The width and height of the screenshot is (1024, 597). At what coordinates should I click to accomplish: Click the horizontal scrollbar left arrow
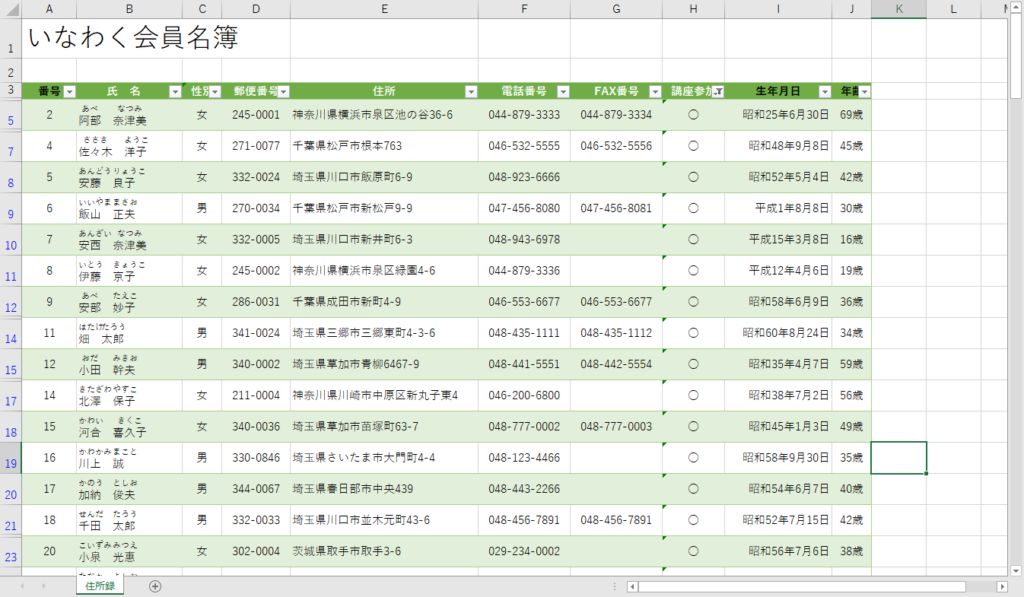(x=632, y=586)
